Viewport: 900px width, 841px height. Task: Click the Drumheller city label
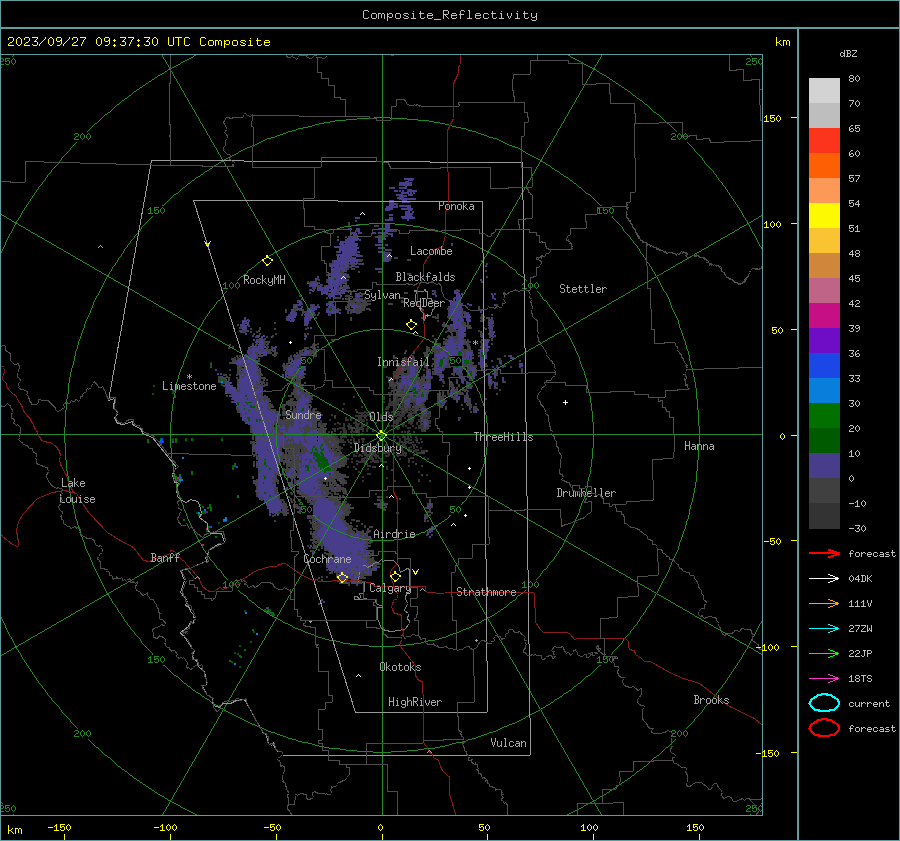pyautogui.click(x=586, y=493)
